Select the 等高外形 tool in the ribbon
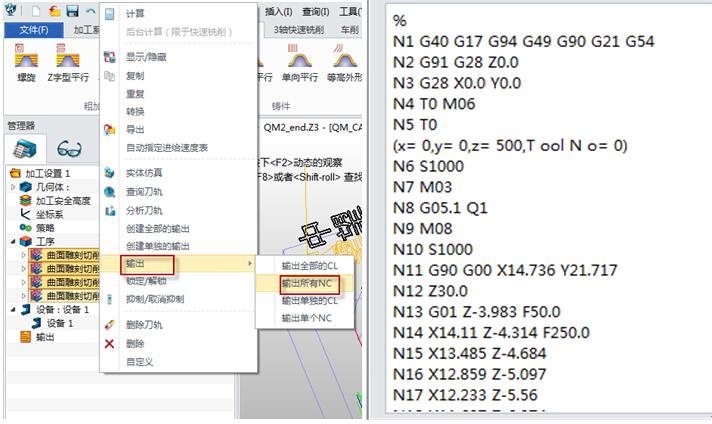The width and height of the screenshot is (712, 424). 344,64
